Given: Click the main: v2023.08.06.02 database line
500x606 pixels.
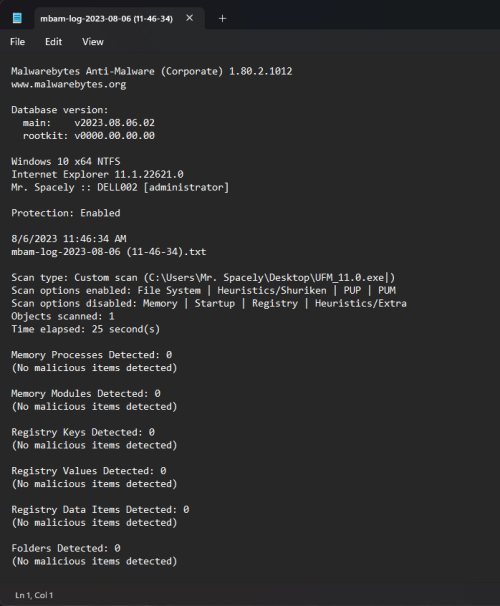Looking at the screenshot, I should 88,123.
